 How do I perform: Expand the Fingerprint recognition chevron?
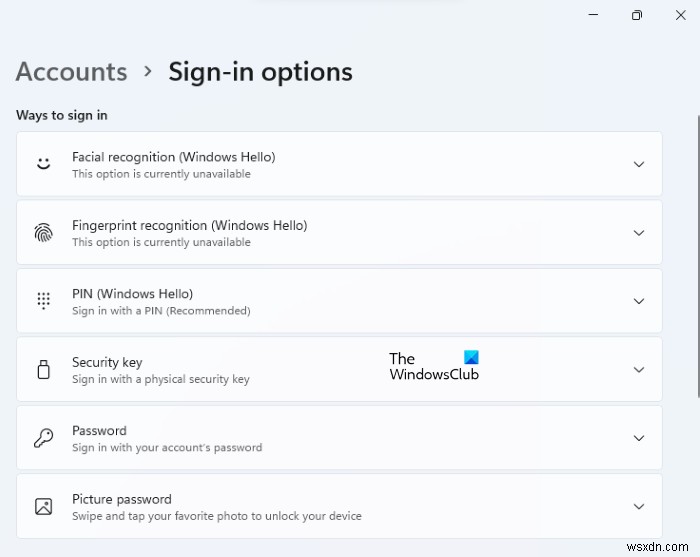coord(639,233)
